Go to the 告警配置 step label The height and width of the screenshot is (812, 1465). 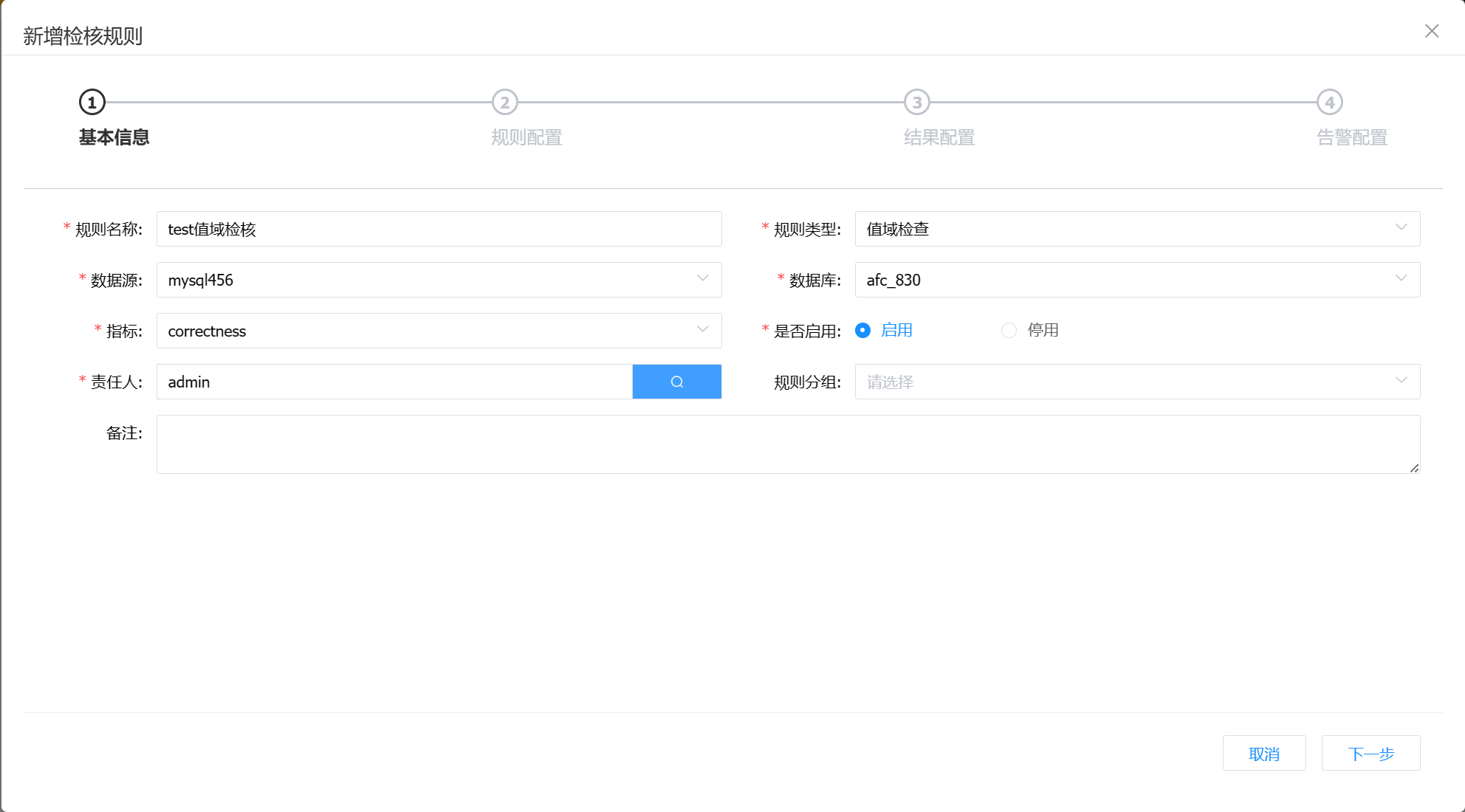[x=1351, y=138]
